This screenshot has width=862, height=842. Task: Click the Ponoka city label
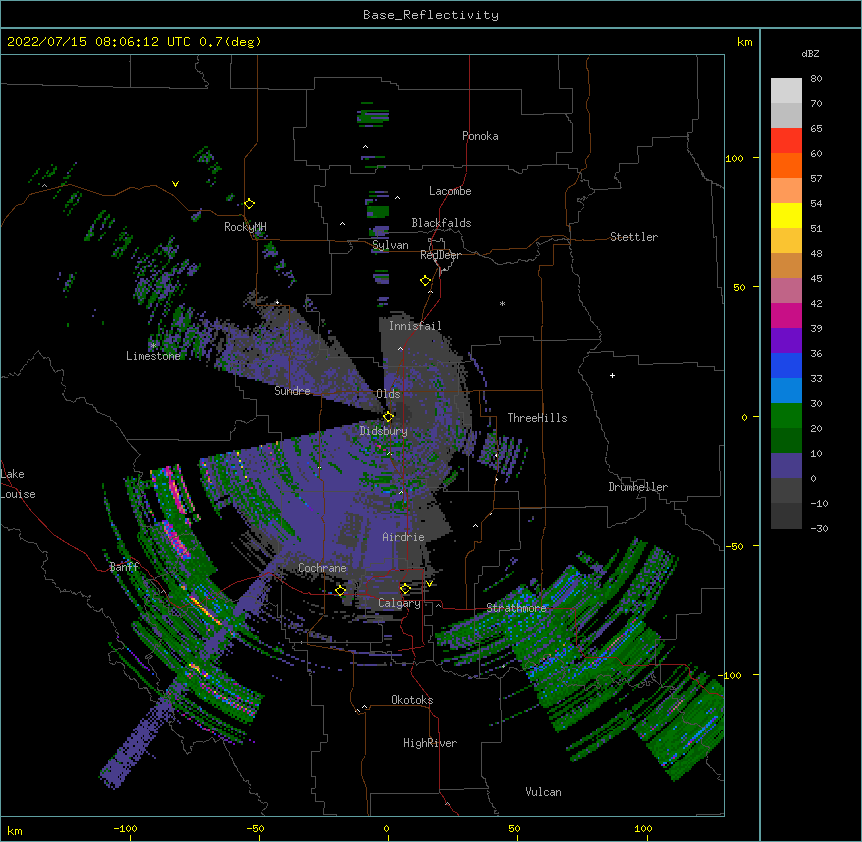click(x=480, y=136)
